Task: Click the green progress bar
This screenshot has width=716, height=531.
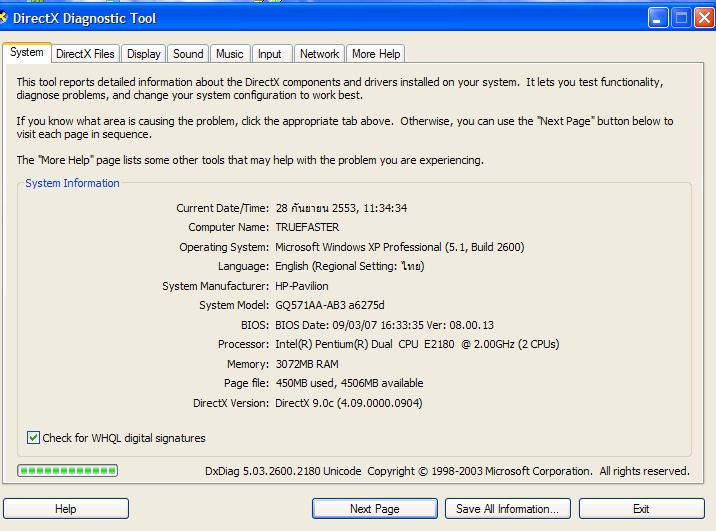Action: (68, 471)
